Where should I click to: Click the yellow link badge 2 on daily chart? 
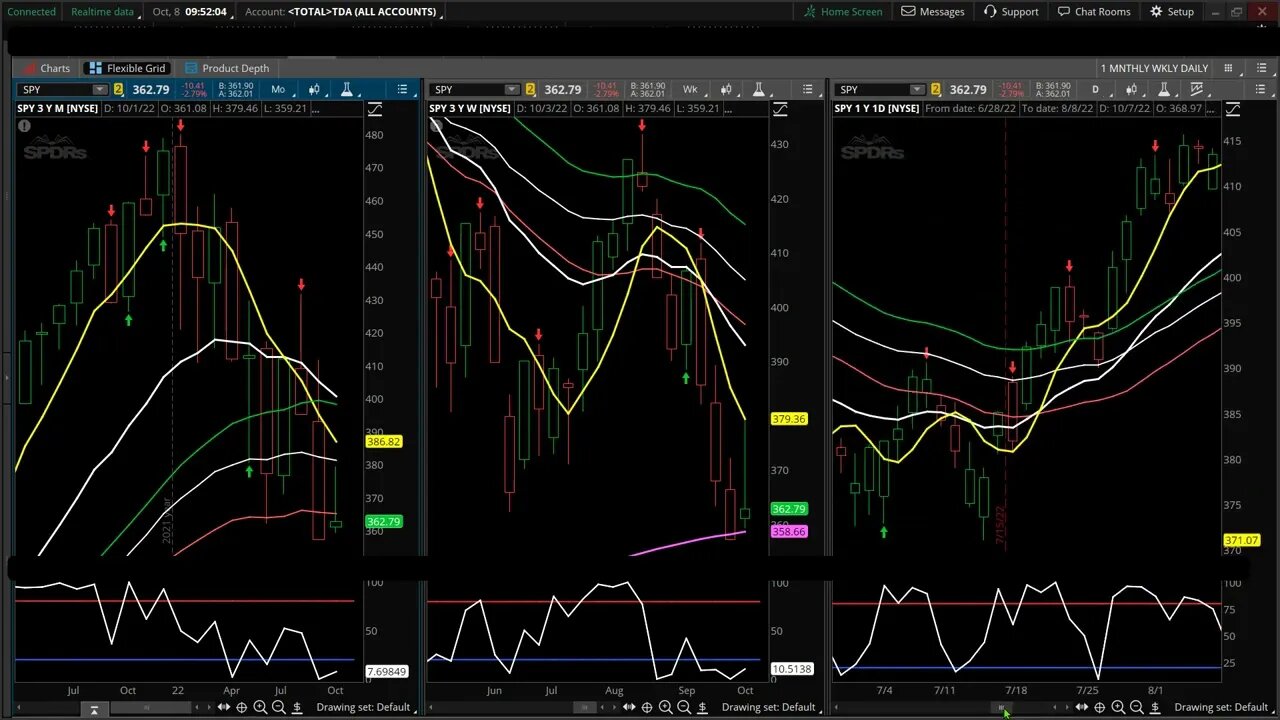[935, 90]
